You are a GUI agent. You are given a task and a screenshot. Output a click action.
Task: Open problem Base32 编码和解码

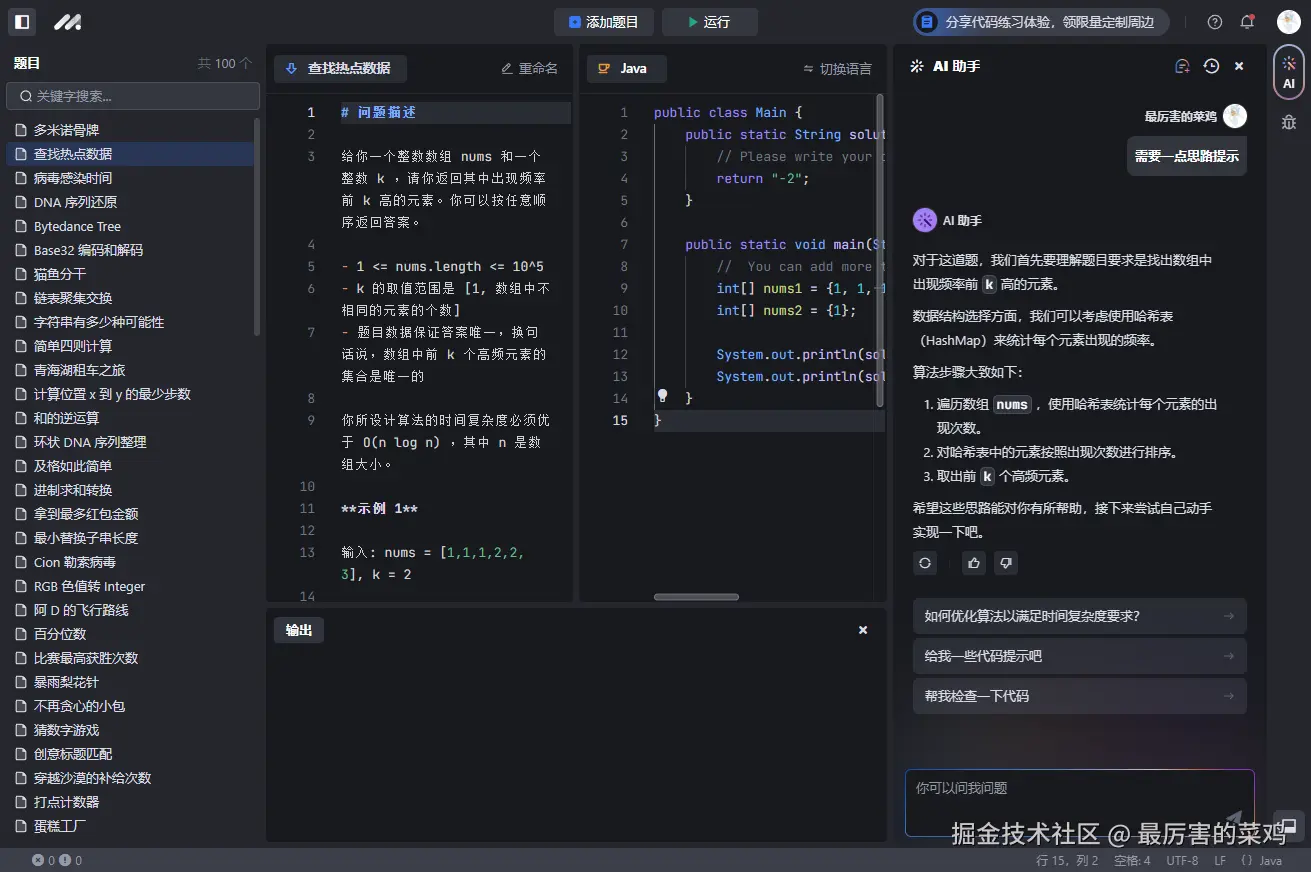(x=129, y=250)
